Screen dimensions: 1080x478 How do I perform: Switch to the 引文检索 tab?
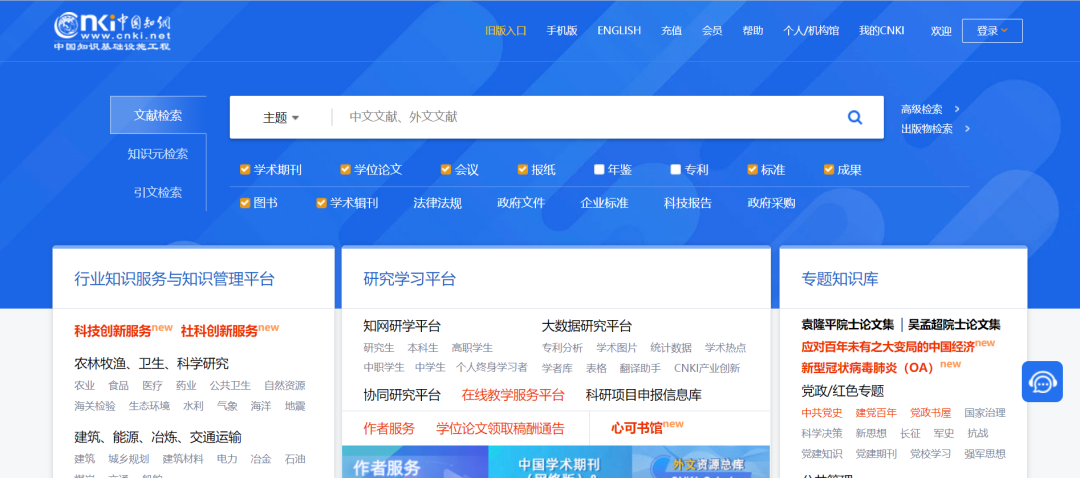(x=158, y=192)
